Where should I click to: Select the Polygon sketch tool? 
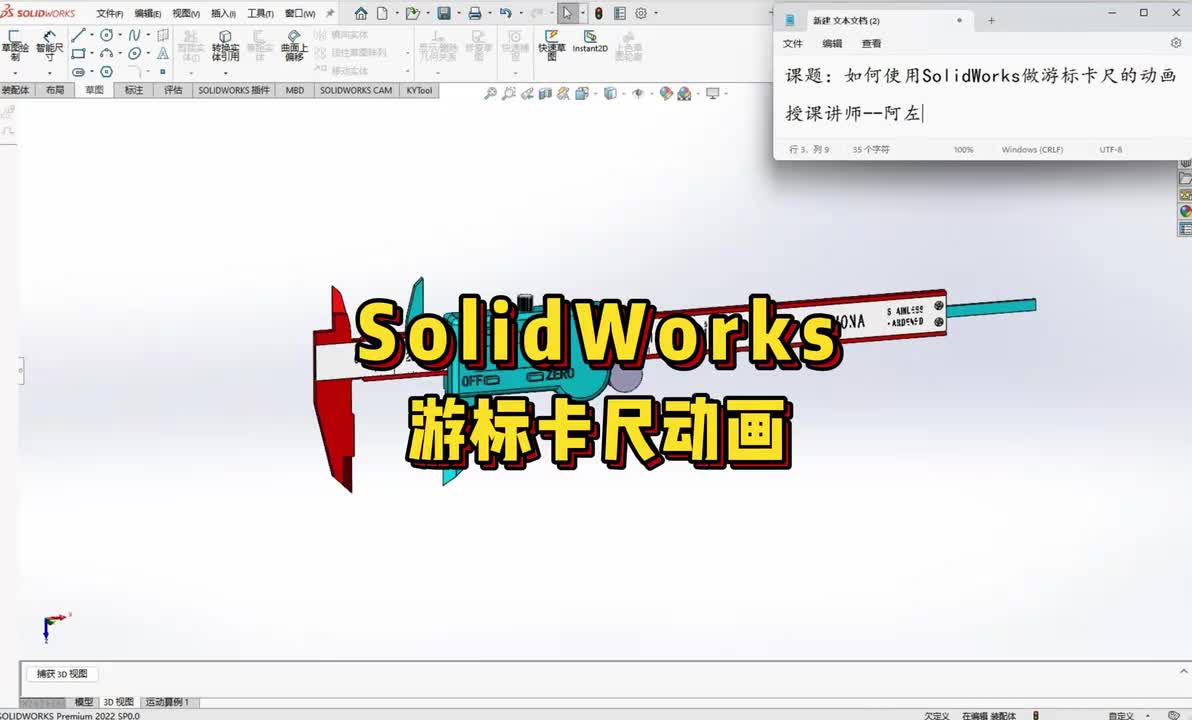click(x=106, y=71)
